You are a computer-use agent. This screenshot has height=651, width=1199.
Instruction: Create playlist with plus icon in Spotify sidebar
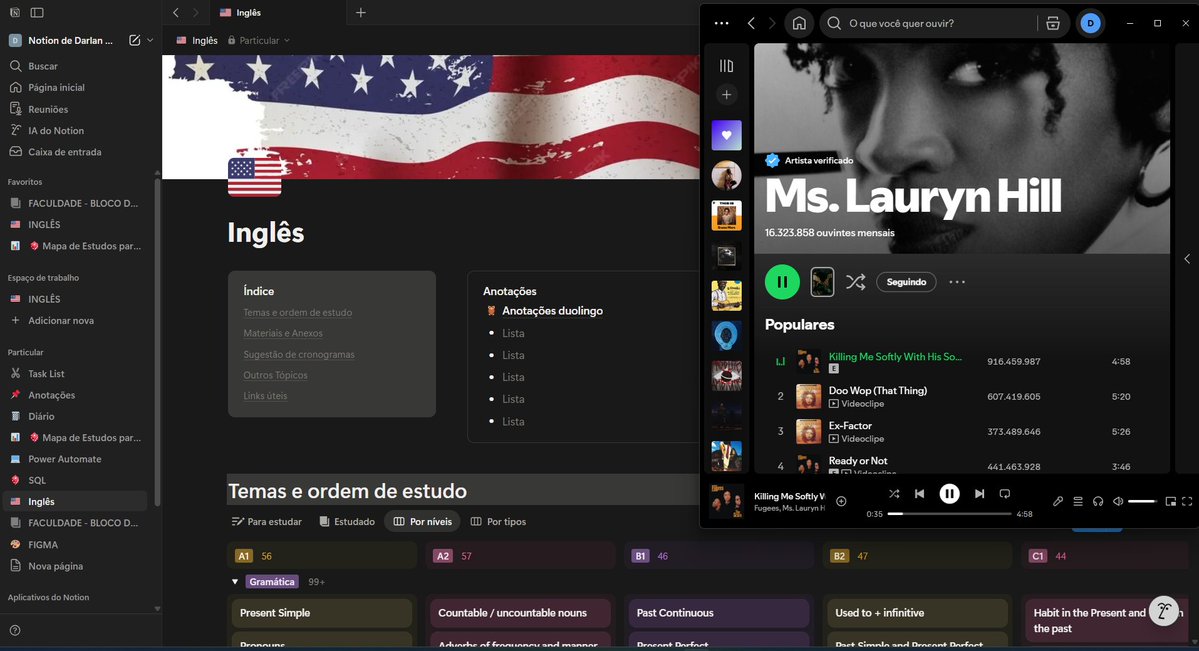pyautogui.click(x=726, y=95)
